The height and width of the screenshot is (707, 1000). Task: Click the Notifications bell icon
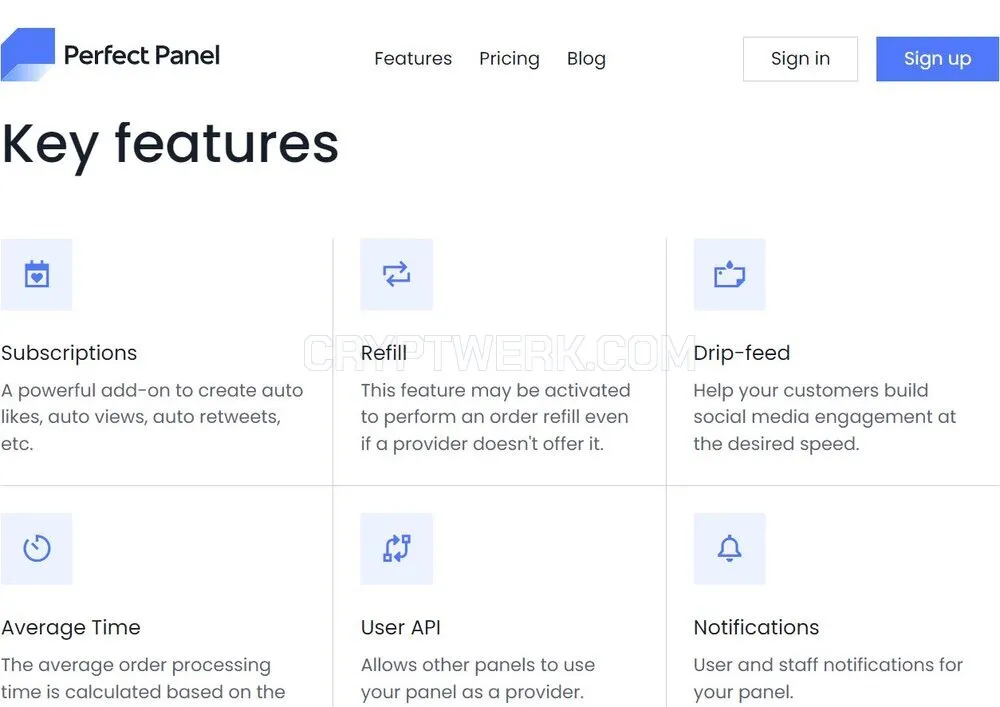pos(730,549)
